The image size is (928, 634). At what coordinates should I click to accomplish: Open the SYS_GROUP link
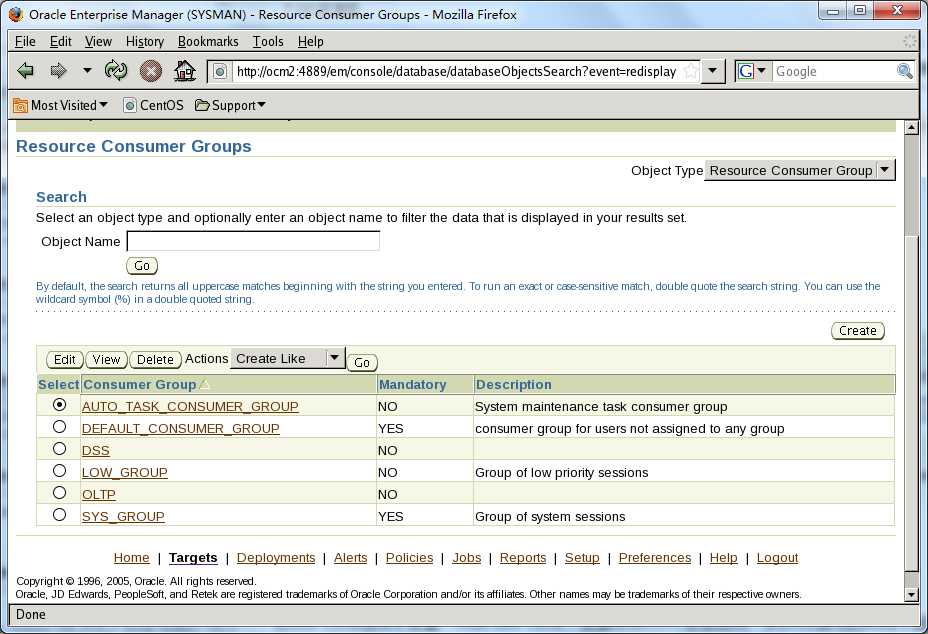[x=123, y=516]
